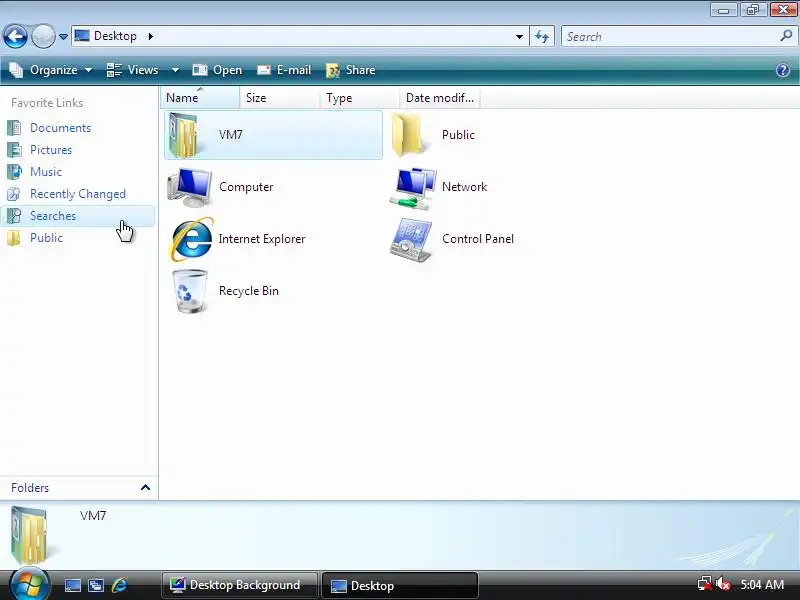Click the muted volume tray icon
The height and width of the screenshot is (600, 800).
point(723,585)
